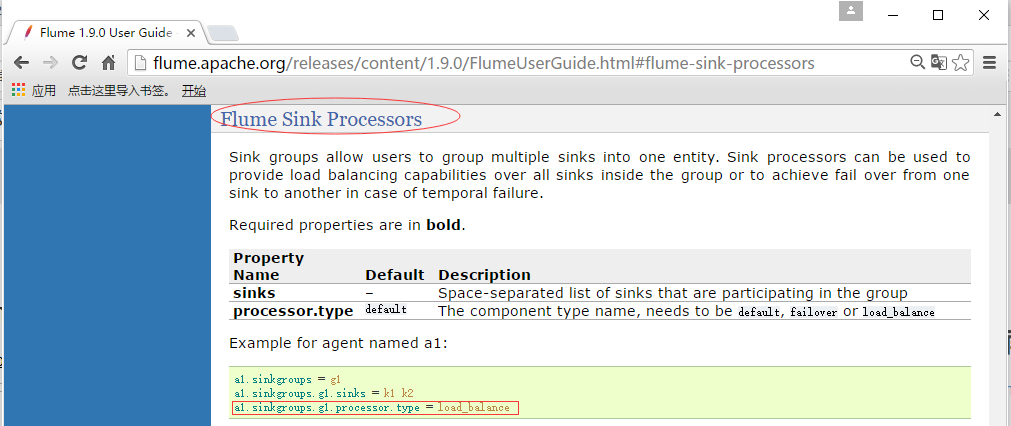
Task: Go back with the browser back arrow
Action: [x=21, y=63]
